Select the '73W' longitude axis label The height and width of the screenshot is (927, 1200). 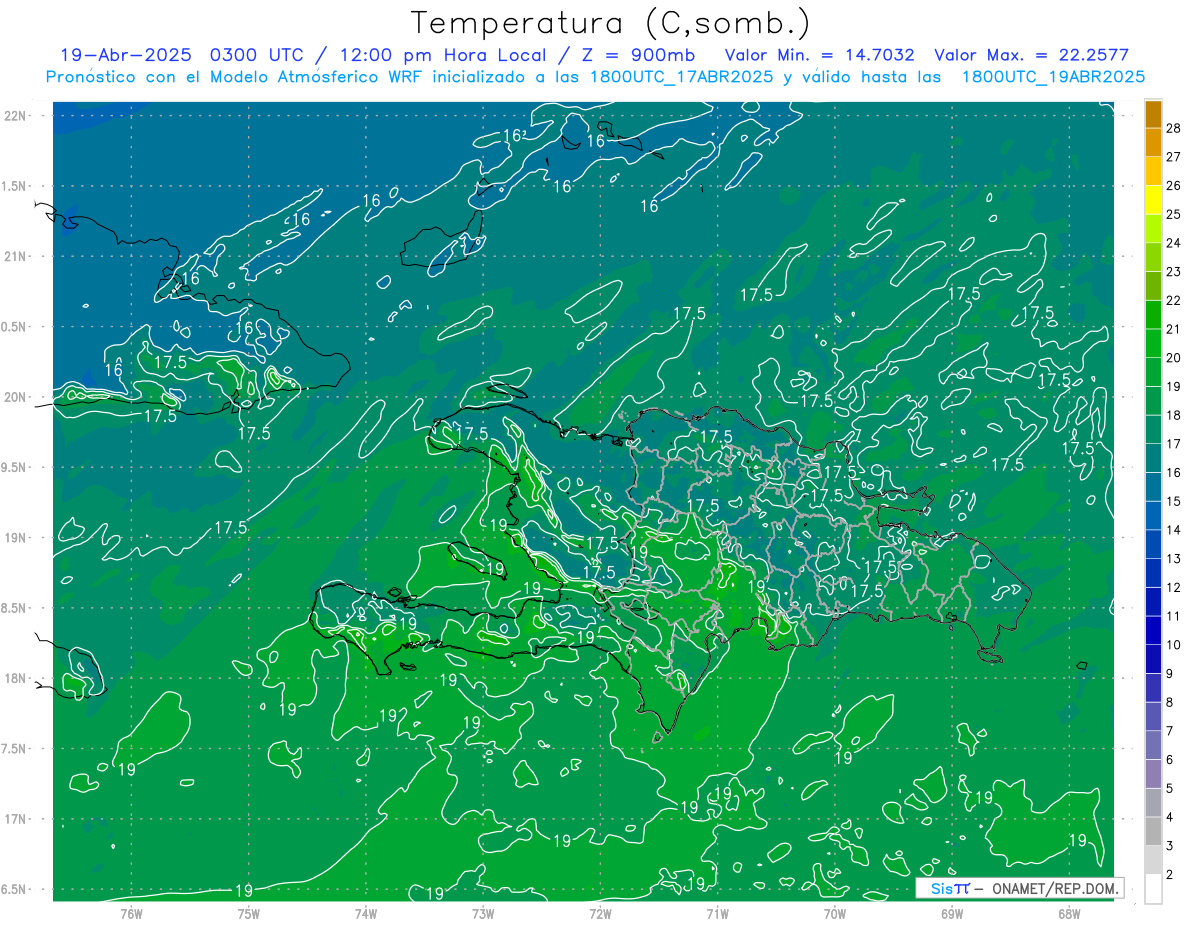[483, 913]
